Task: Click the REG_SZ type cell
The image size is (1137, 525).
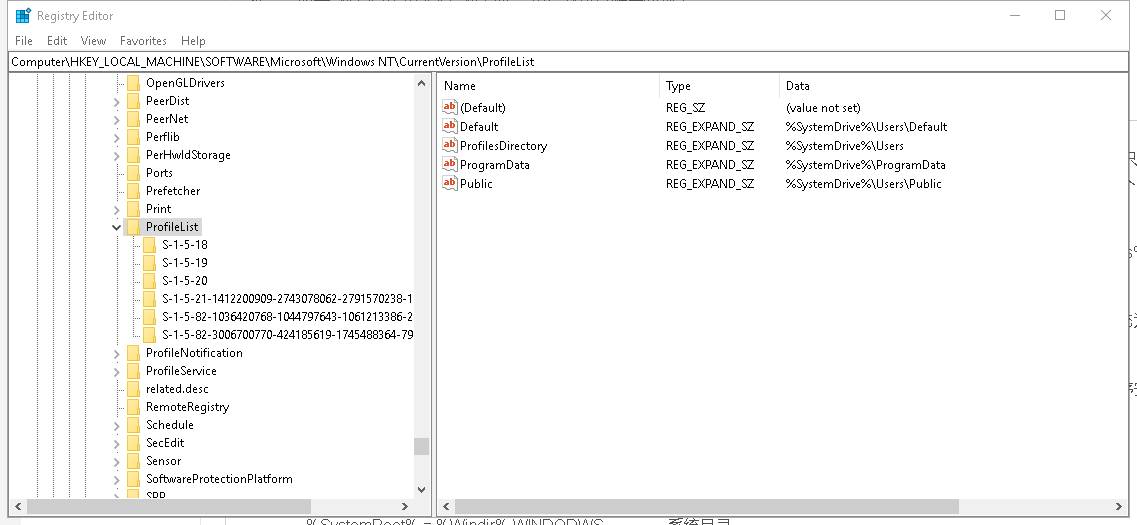Action: (x=685, y=107)
